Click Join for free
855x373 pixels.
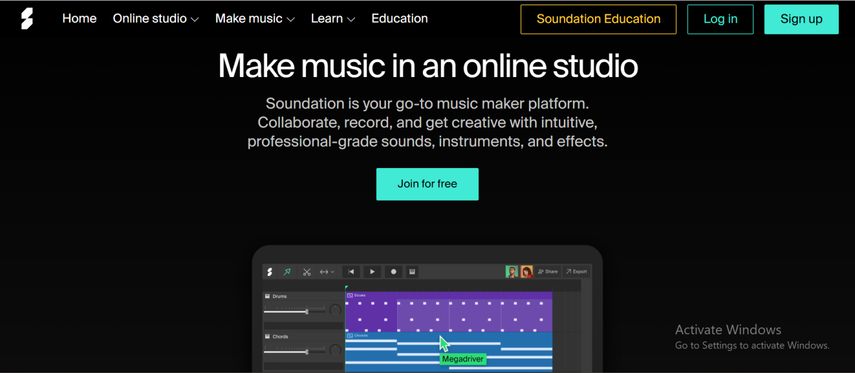[x=427, y=184]
